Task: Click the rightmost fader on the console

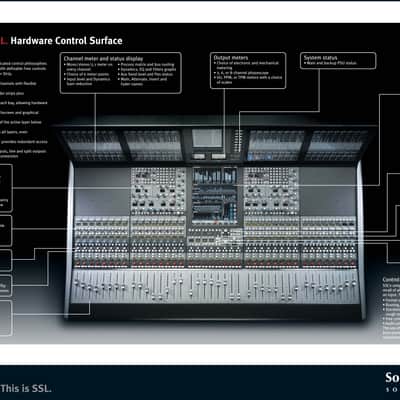Action: (354, 284)
